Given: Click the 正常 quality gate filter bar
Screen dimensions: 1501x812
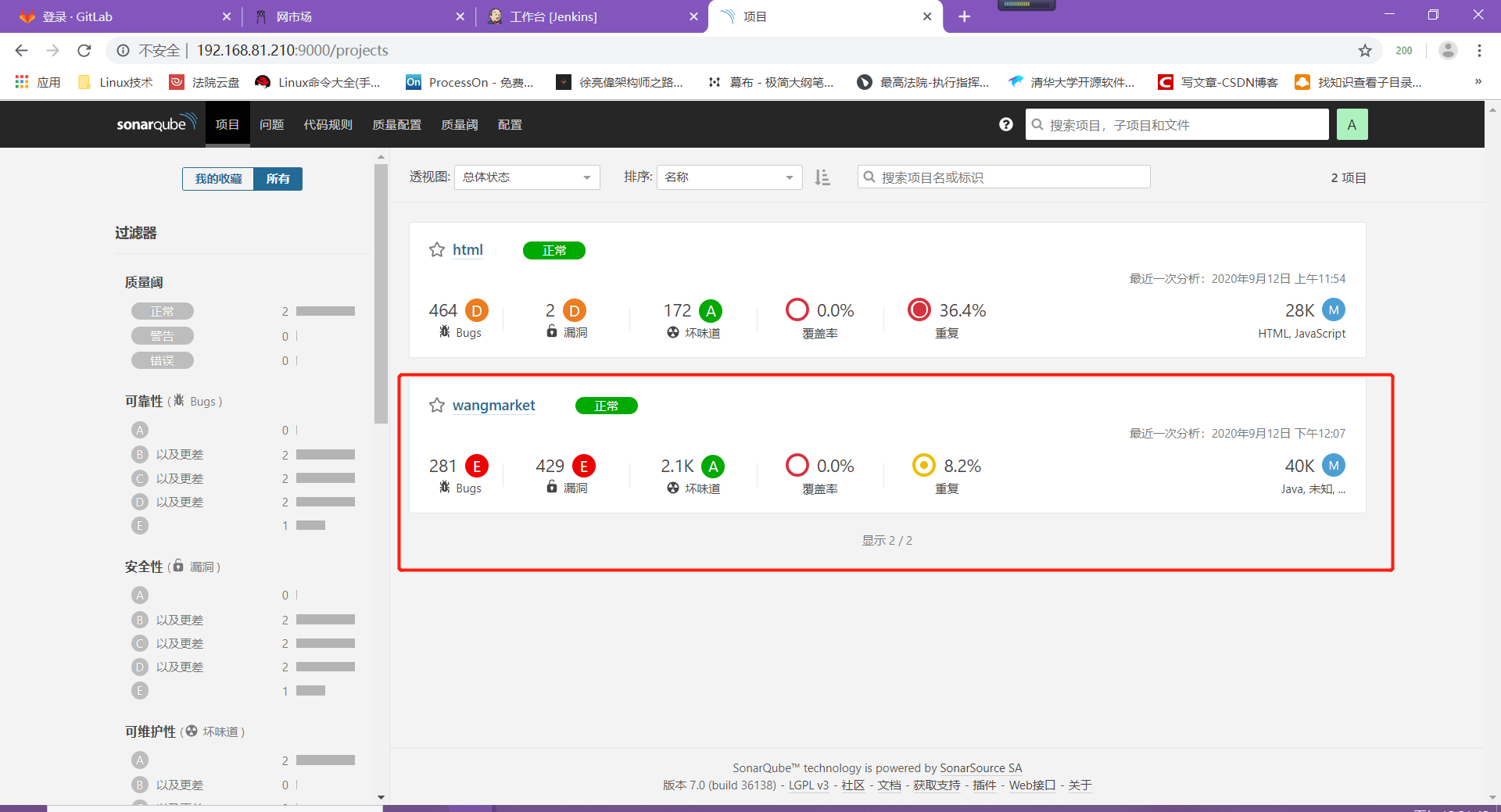Looking at the screenshot, I should 325,311.
